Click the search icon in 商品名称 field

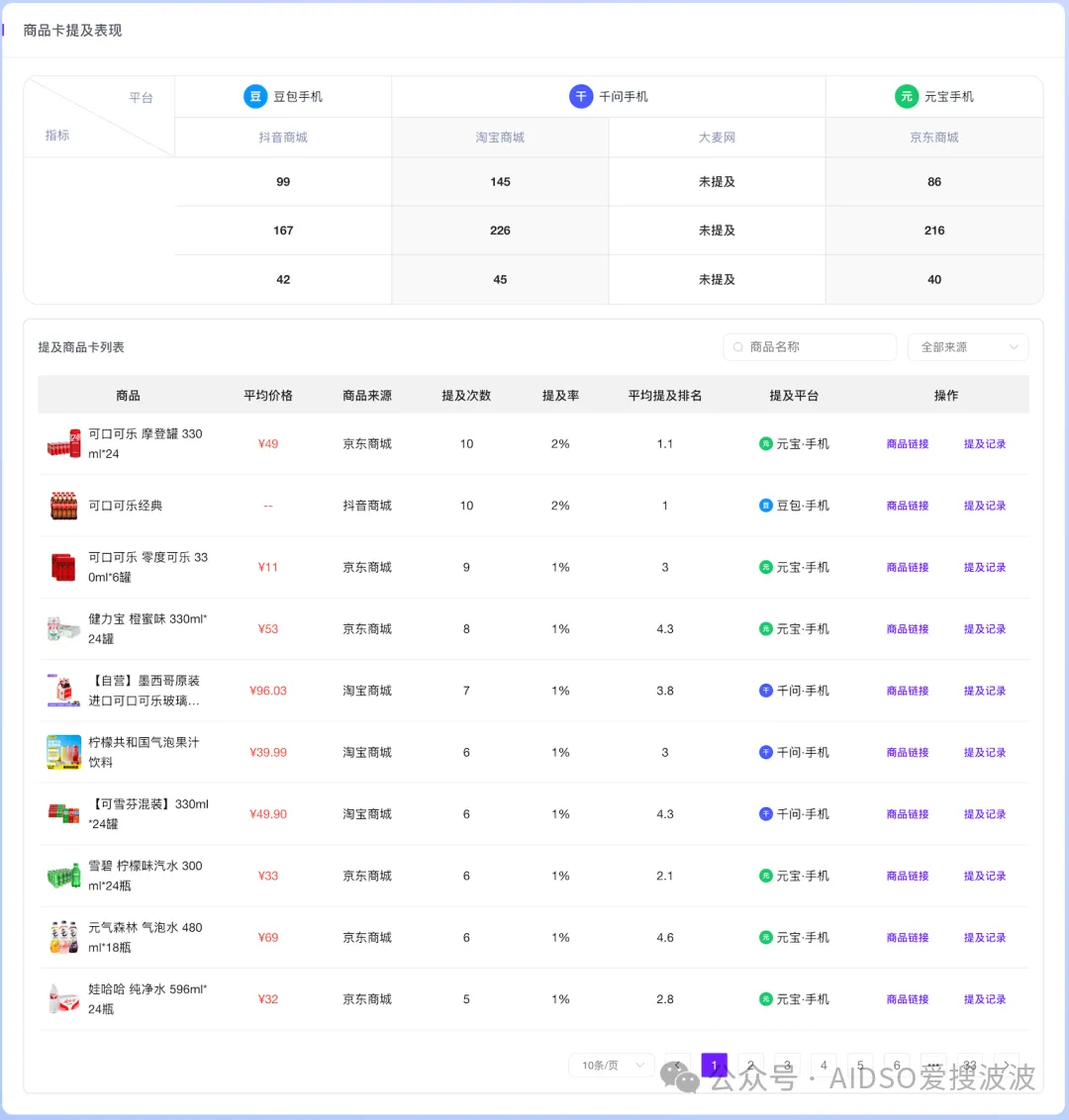(x=738, y=347)
